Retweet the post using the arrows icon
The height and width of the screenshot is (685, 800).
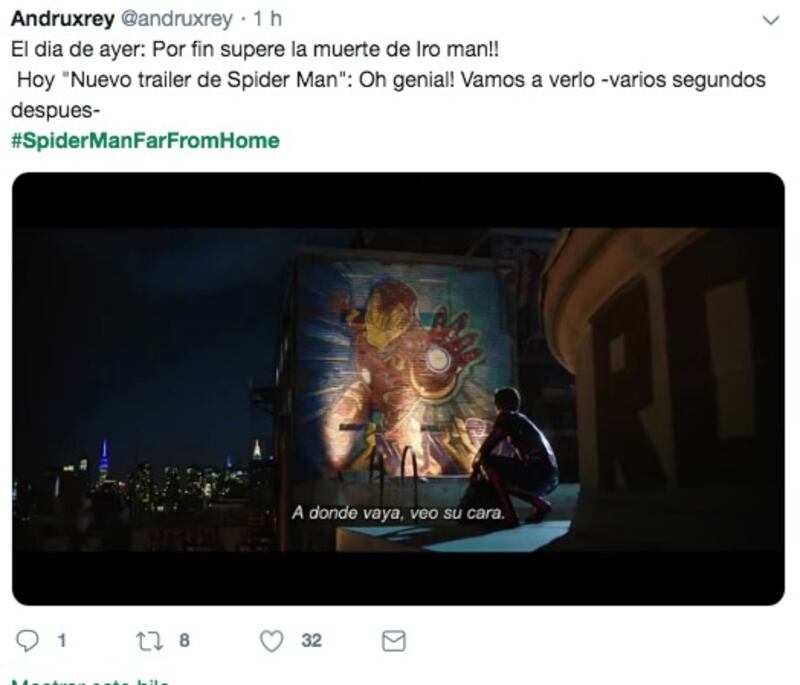150,641
